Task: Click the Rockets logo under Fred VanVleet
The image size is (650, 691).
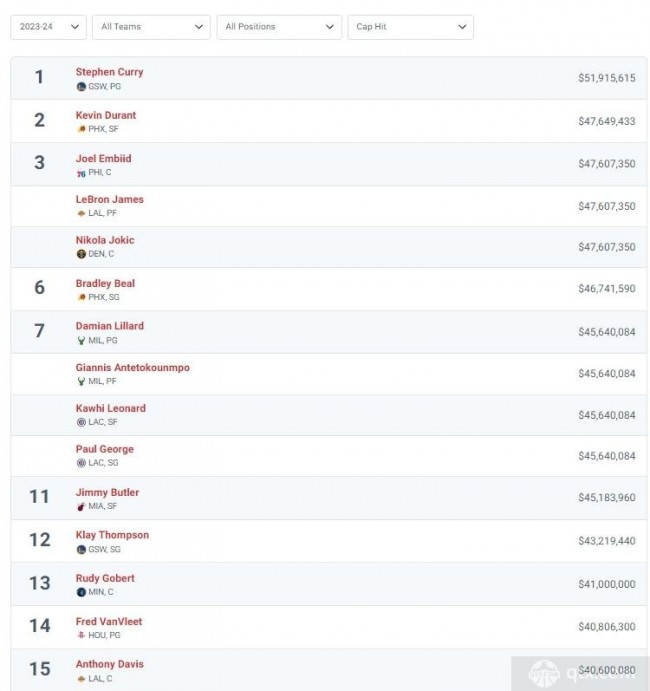Action: point(81,636)
